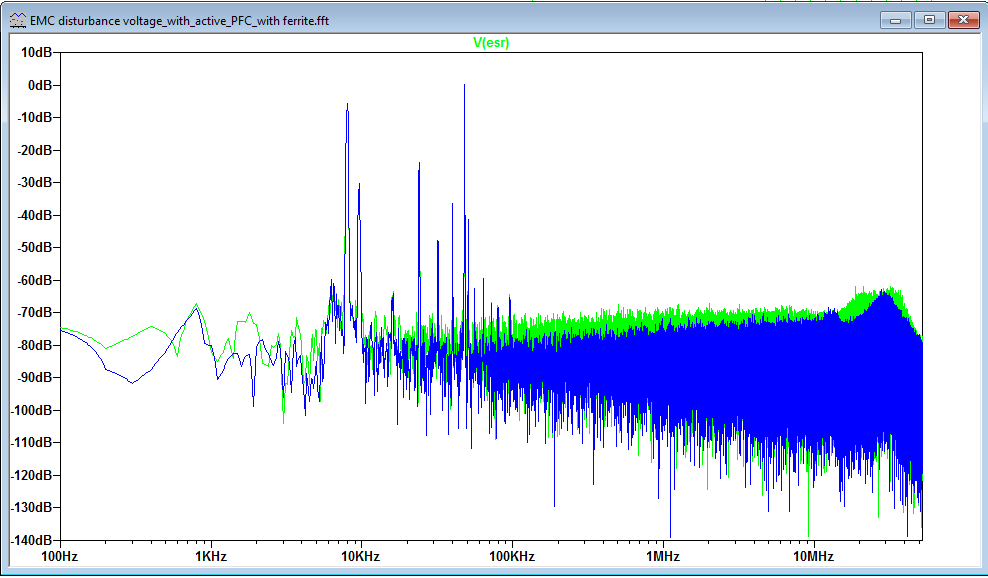Screen dimensions: 988x578
Task: Click the 10KHz frequency axis label
Action: pyautogui.click(x=360, y=557)
